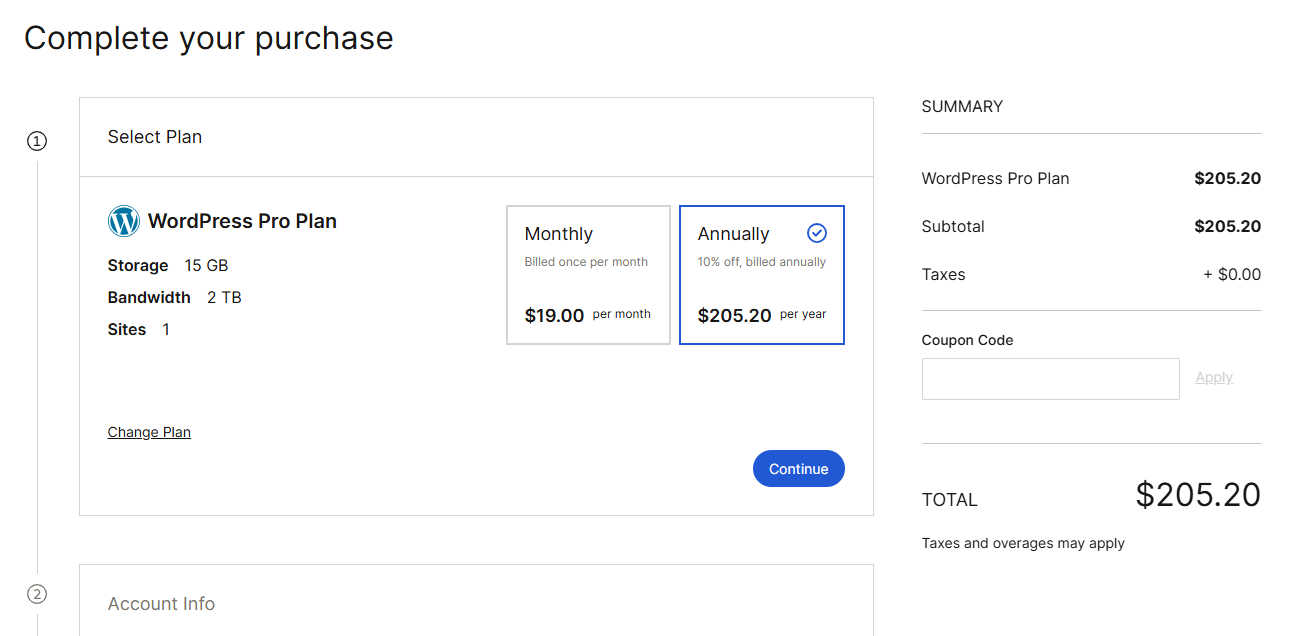Screen dimensions: 1307x636
Task: Click 'Taxes and overages may apply' note
Action: (1023, 543)
